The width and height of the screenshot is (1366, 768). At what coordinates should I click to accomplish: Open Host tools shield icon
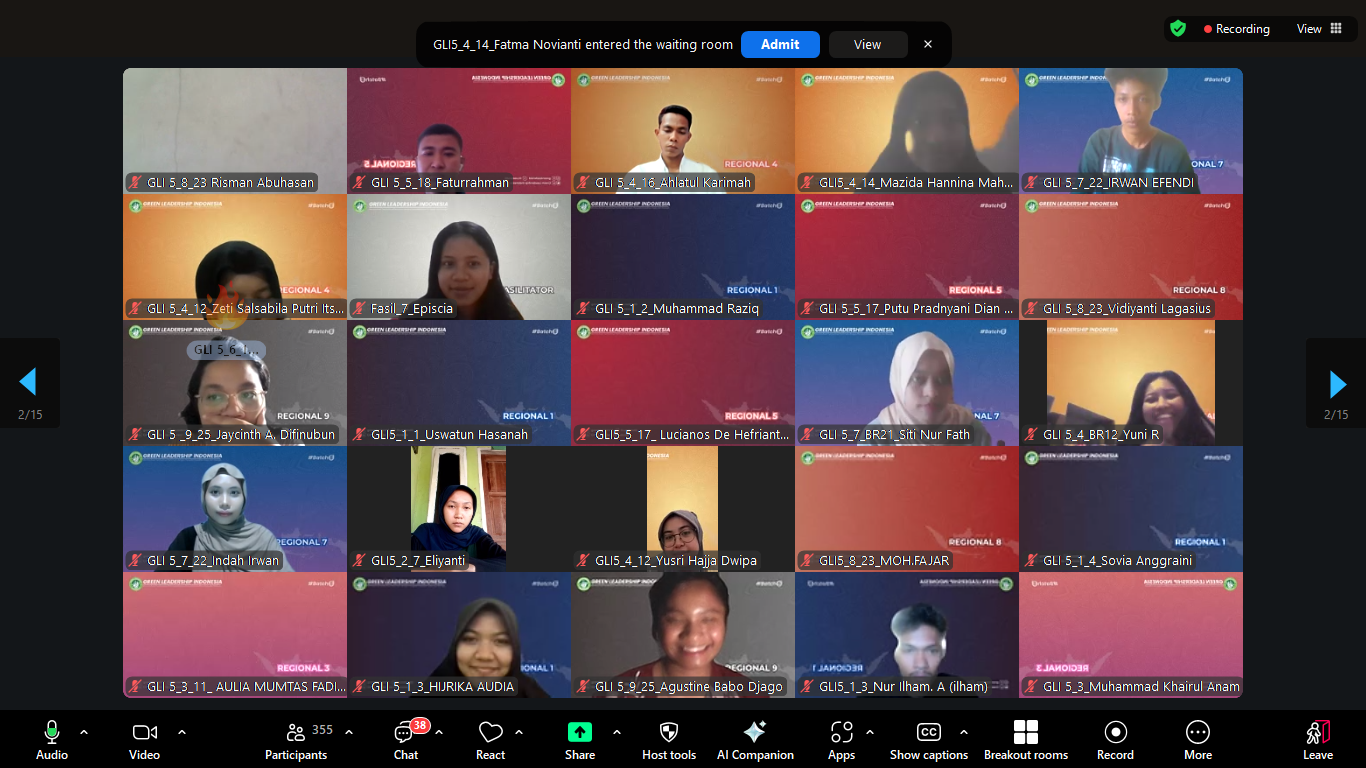[669, 733]
